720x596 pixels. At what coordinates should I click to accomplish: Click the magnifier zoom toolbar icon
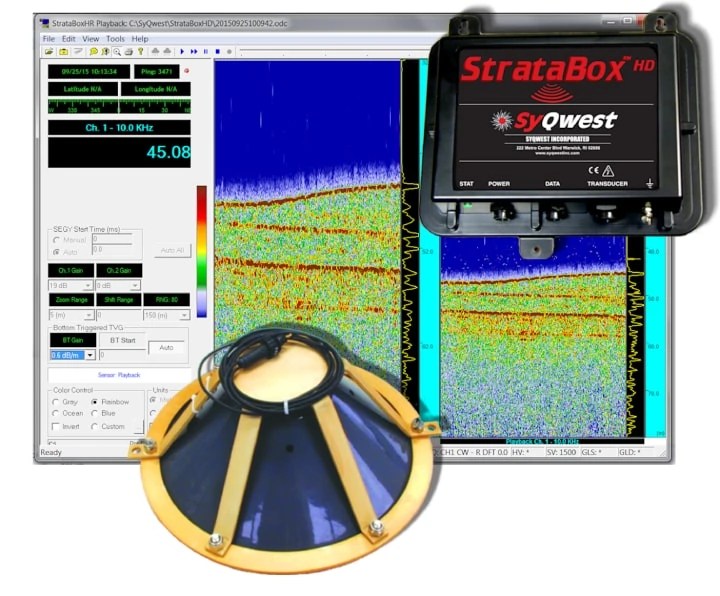click(x=117, y=52)
